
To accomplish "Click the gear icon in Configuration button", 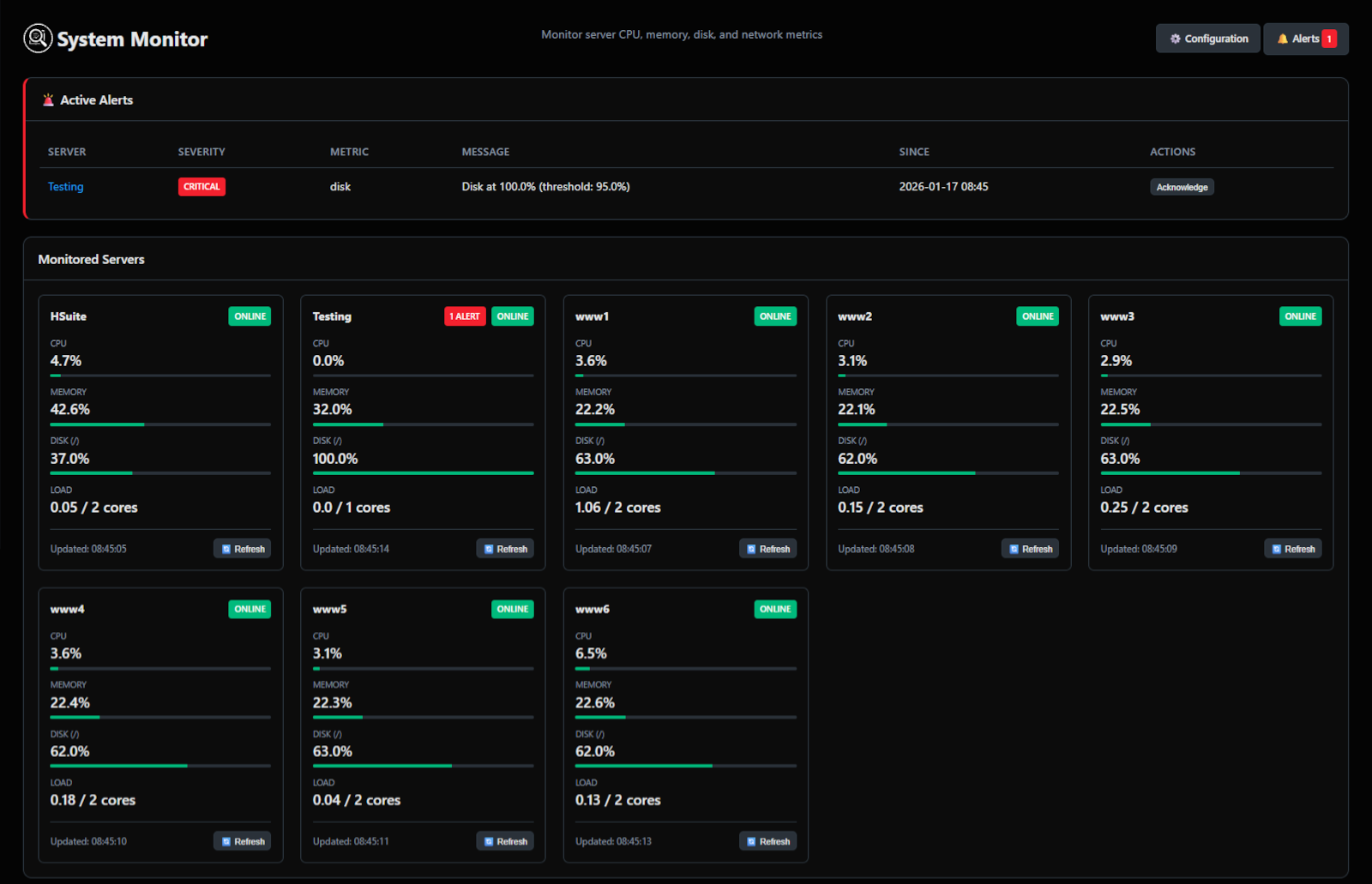I will click(x=1175, y=39).
